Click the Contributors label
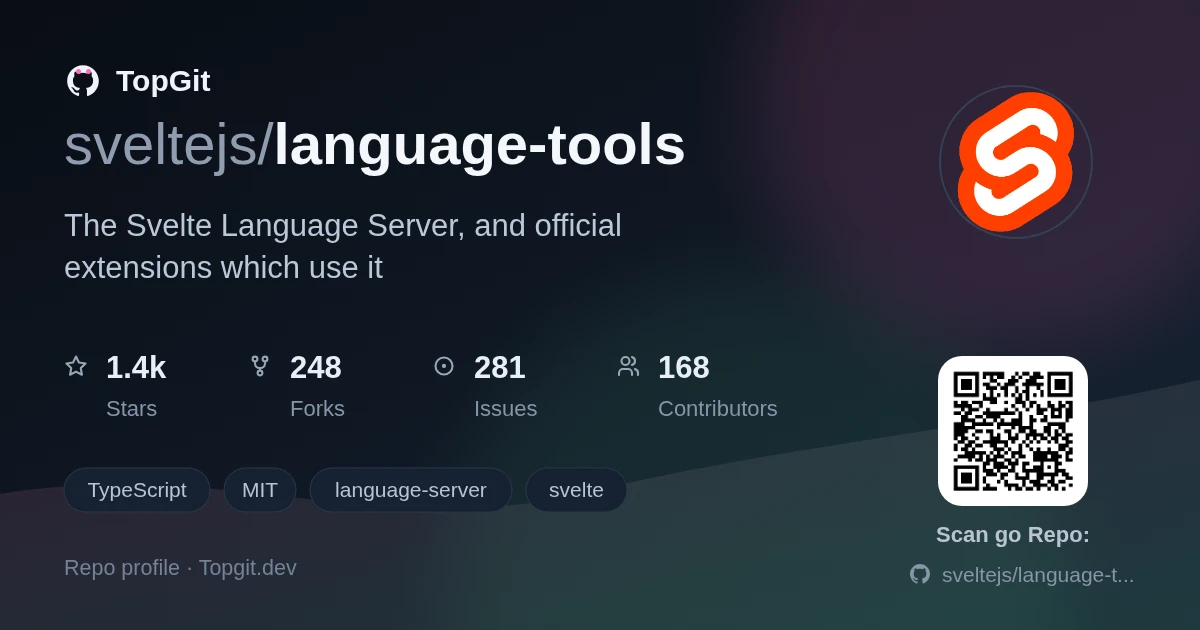 click(718, 408)
